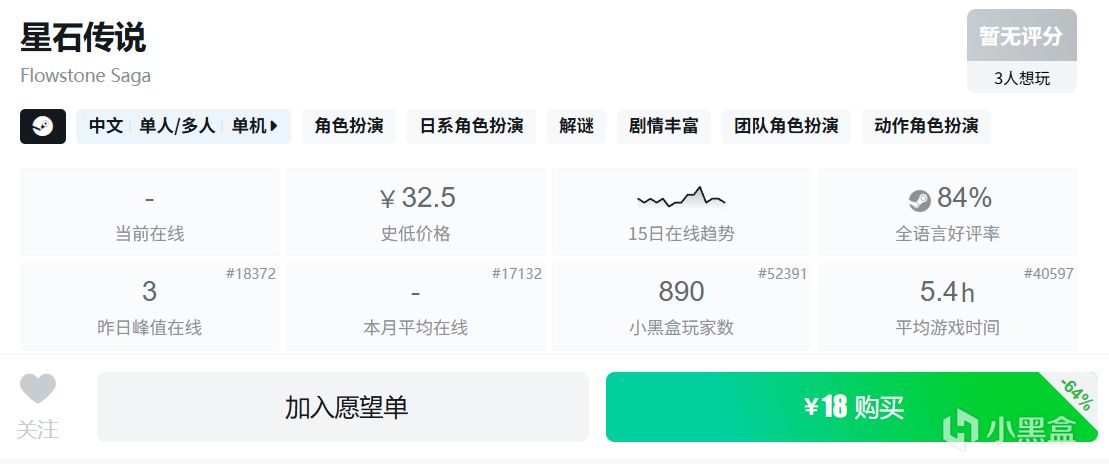View the 史低价格 ¥32.5 card
The width and height of the screenshot is (1109, 464).
[x=415, y=211]
